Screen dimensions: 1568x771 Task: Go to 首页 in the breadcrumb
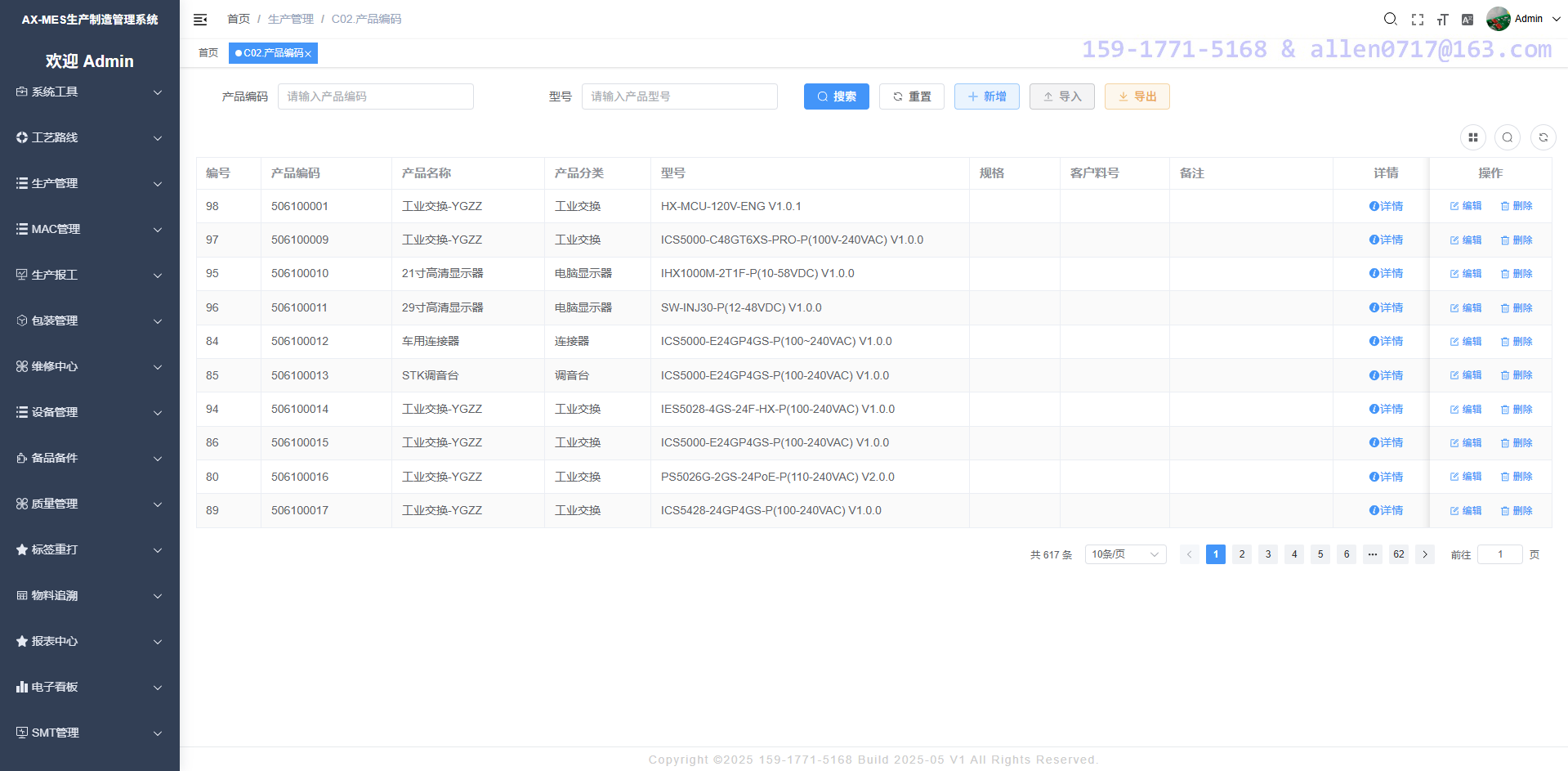(239, 19)
